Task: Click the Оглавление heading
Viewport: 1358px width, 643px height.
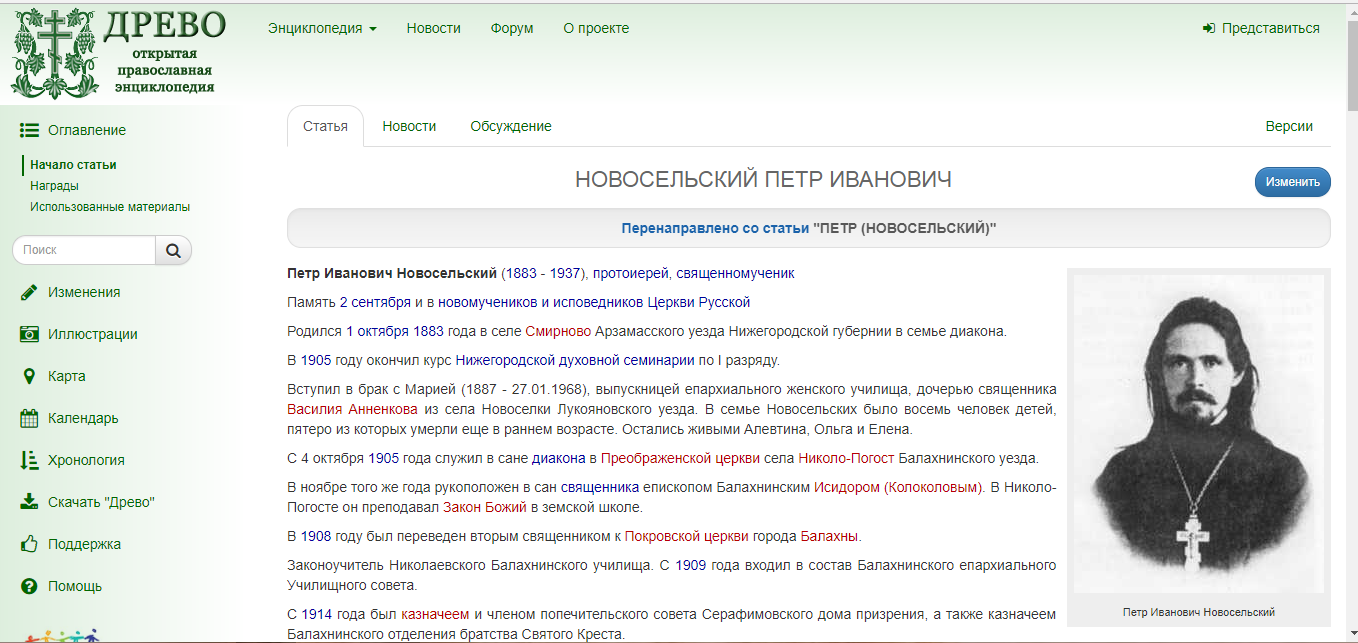Action: [87, 130]
